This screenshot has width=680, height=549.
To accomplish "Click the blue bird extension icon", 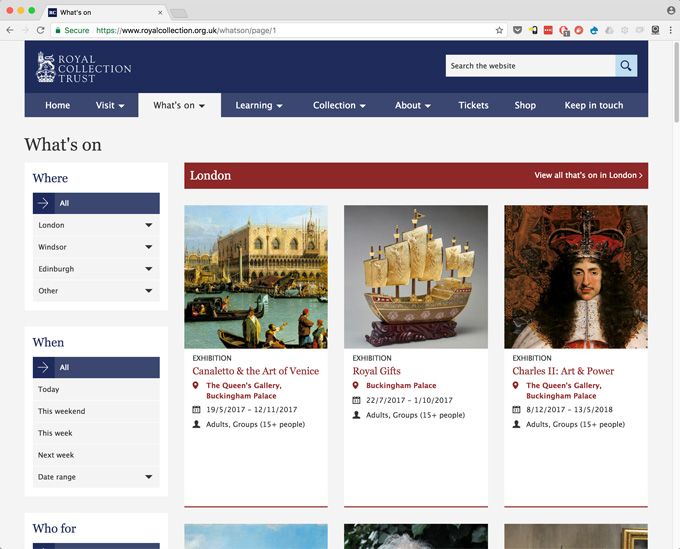I will [x=594, y=30].
